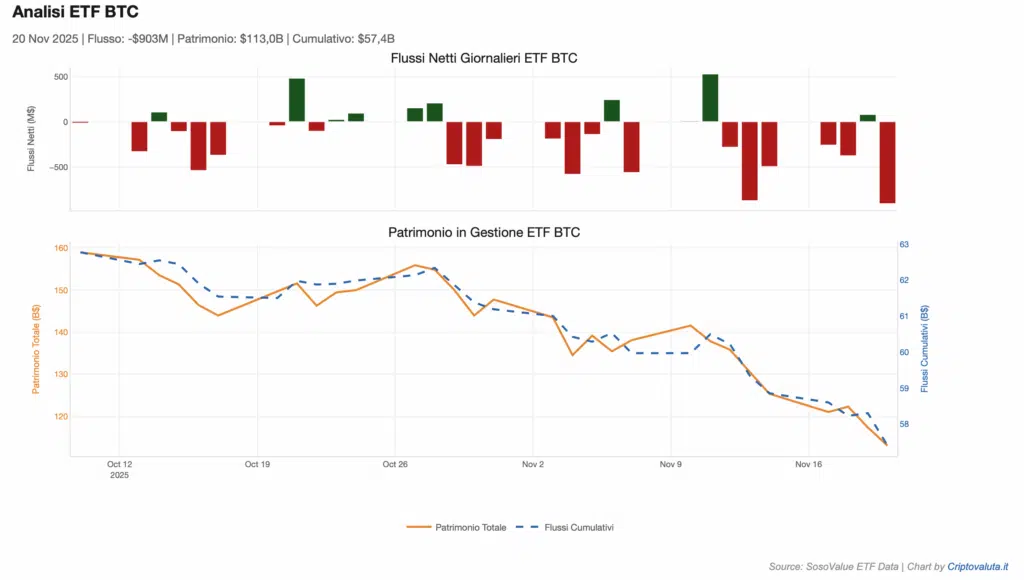Click the Flussi Netti Giornalieri ETF BTC title
Viewport: 1024px width, 580px height.
click(x=483, y=58)
